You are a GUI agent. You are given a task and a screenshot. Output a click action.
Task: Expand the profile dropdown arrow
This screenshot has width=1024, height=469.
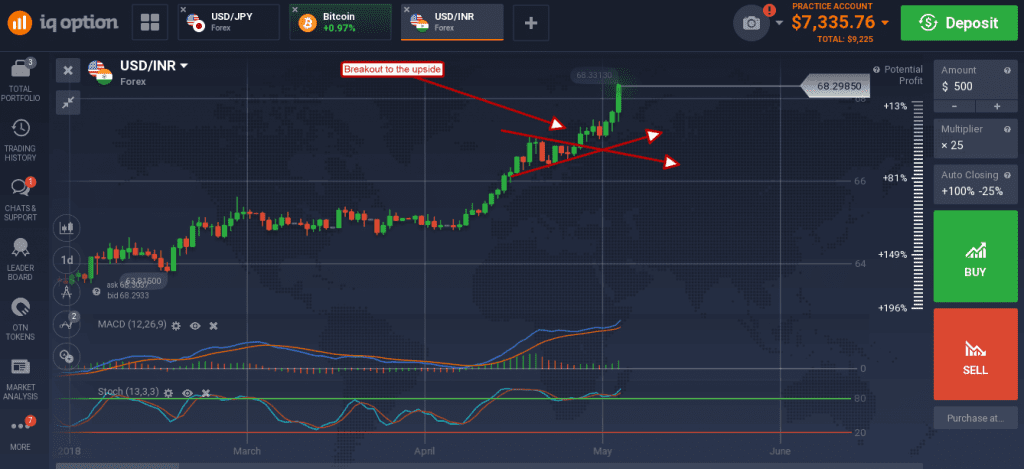[x=780, y=23]
